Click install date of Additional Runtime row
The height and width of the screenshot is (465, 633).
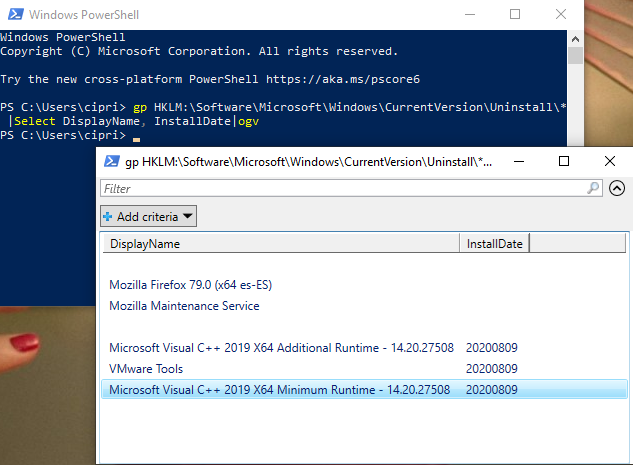[x=492, y=348]
